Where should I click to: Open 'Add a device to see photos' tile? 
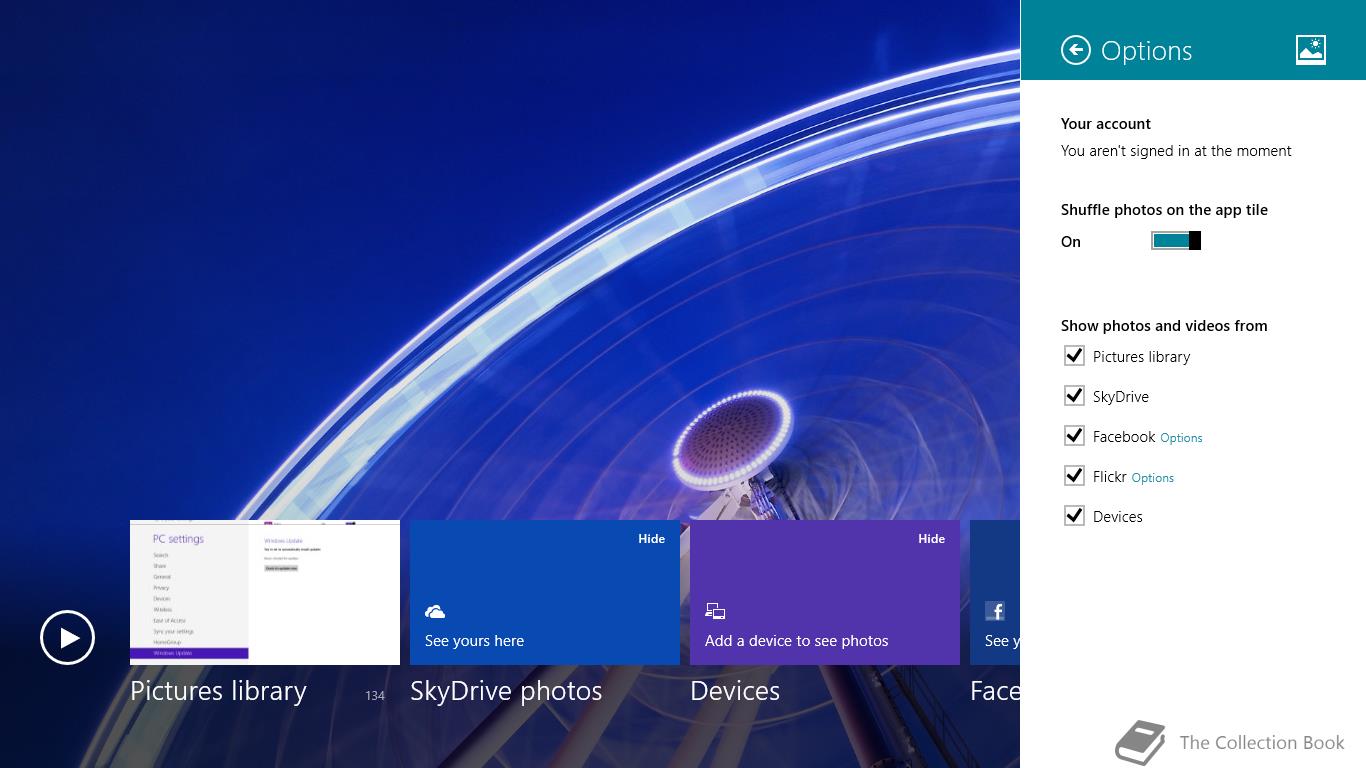click(x=825, y=592)
